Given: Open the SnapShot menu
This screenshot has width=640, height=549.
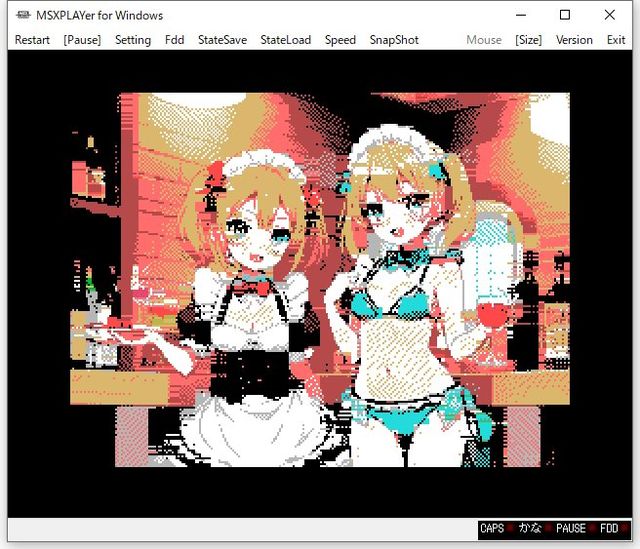Looking at the screenshot, I should click(x=394, y=40).
